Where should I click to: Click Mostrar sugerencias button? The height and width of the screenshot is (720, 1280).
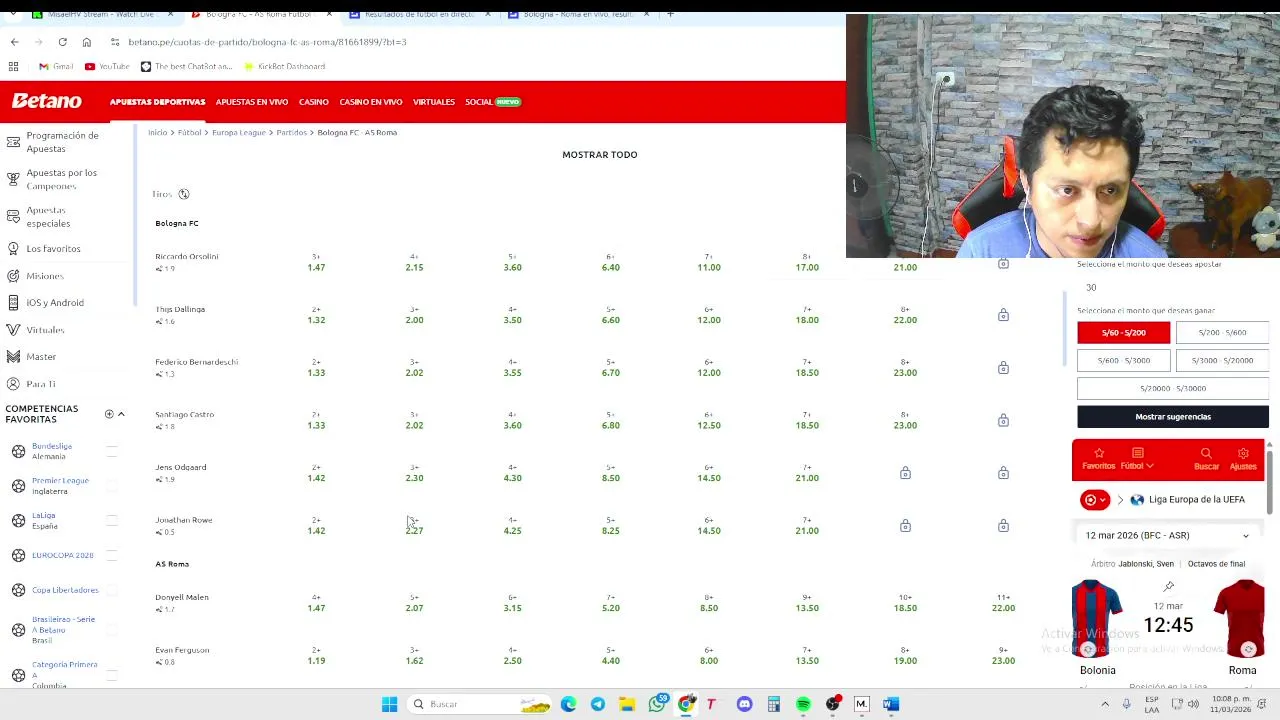1173,416
